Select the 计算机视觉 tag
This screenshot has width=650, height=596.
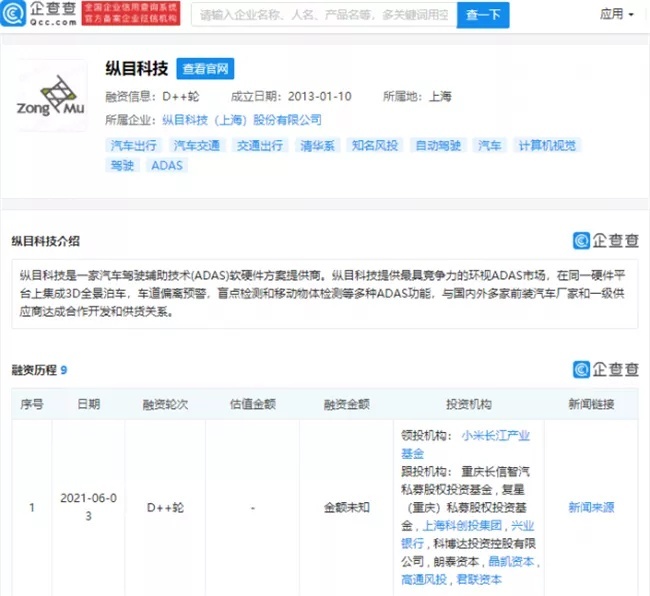pos(547,145)
